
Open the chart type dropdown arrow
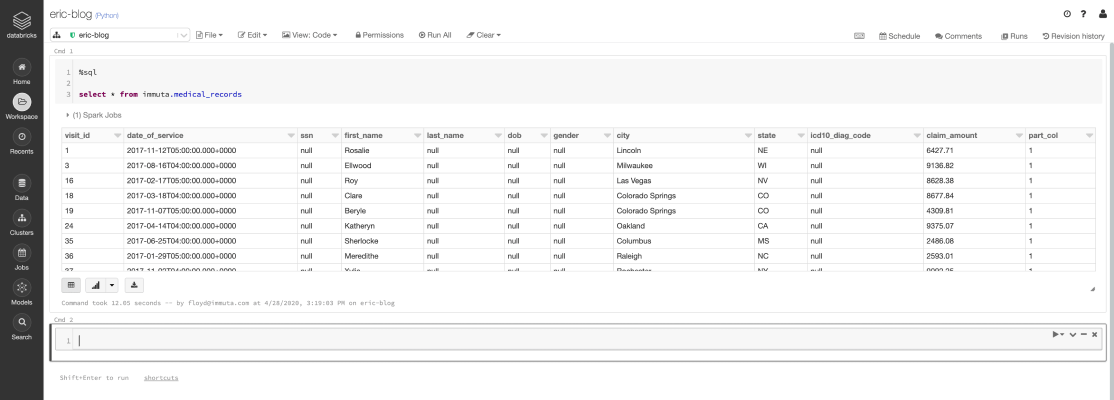tap(112, 285)
